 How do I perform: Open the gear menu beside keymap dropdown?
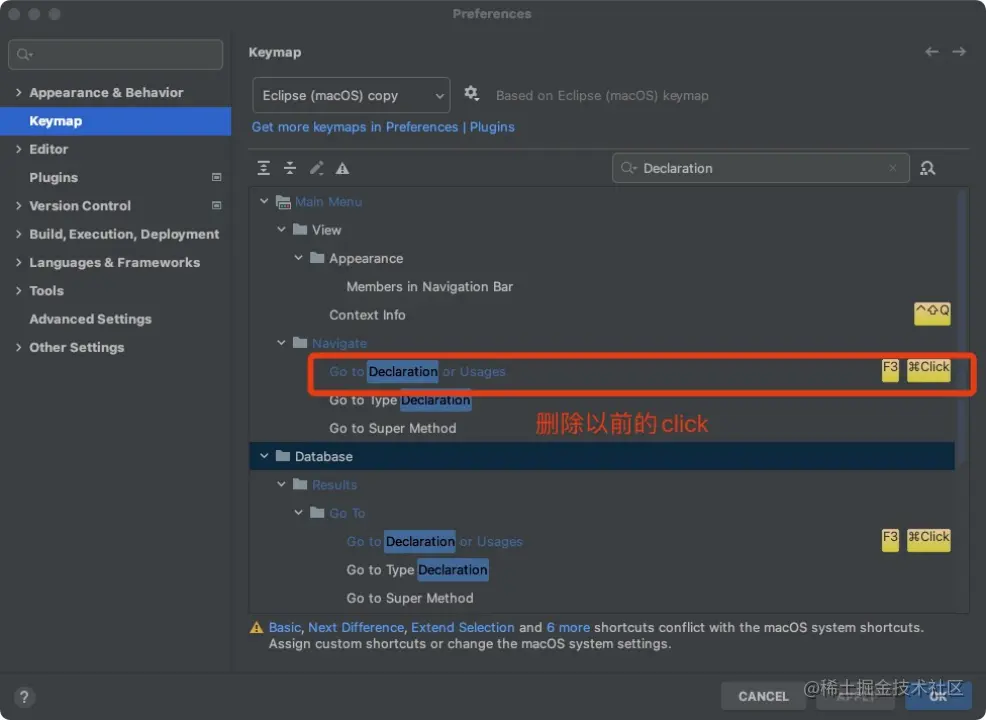471,94
